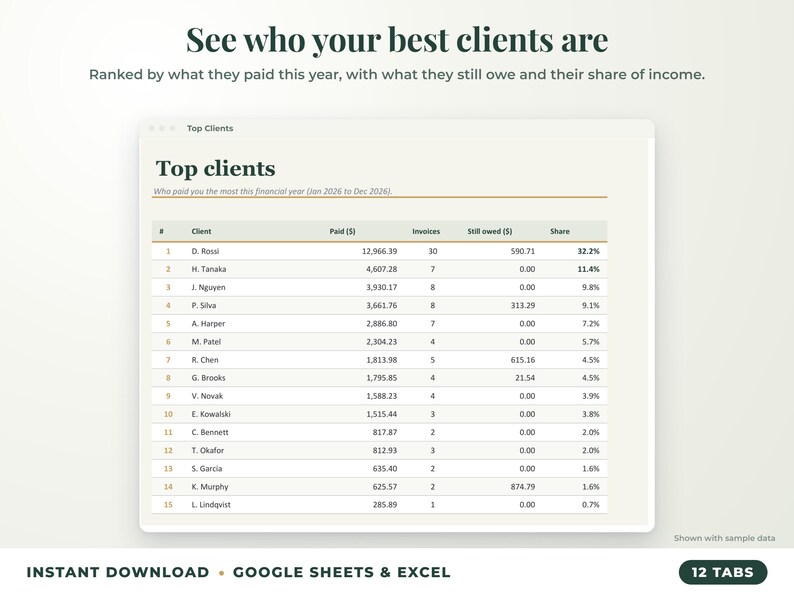
Task: Click paid amount 1,515.44
Action: [x=381, y=414]
